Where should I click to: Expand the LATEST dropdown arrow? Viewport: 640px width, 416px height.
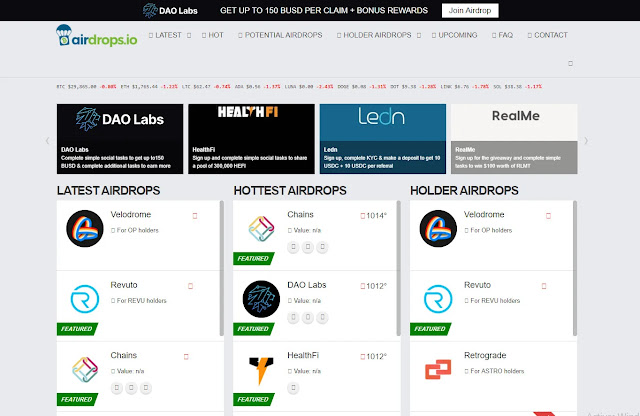[x=189, y=36]
